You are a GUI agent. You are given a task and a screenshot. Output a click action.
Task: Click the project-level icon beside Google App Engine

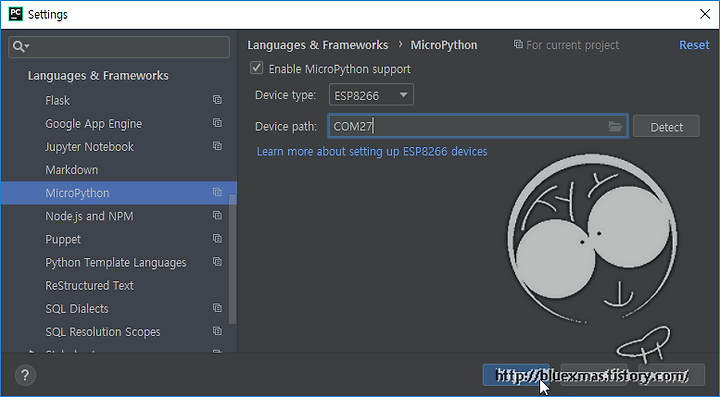click(217, 123)
